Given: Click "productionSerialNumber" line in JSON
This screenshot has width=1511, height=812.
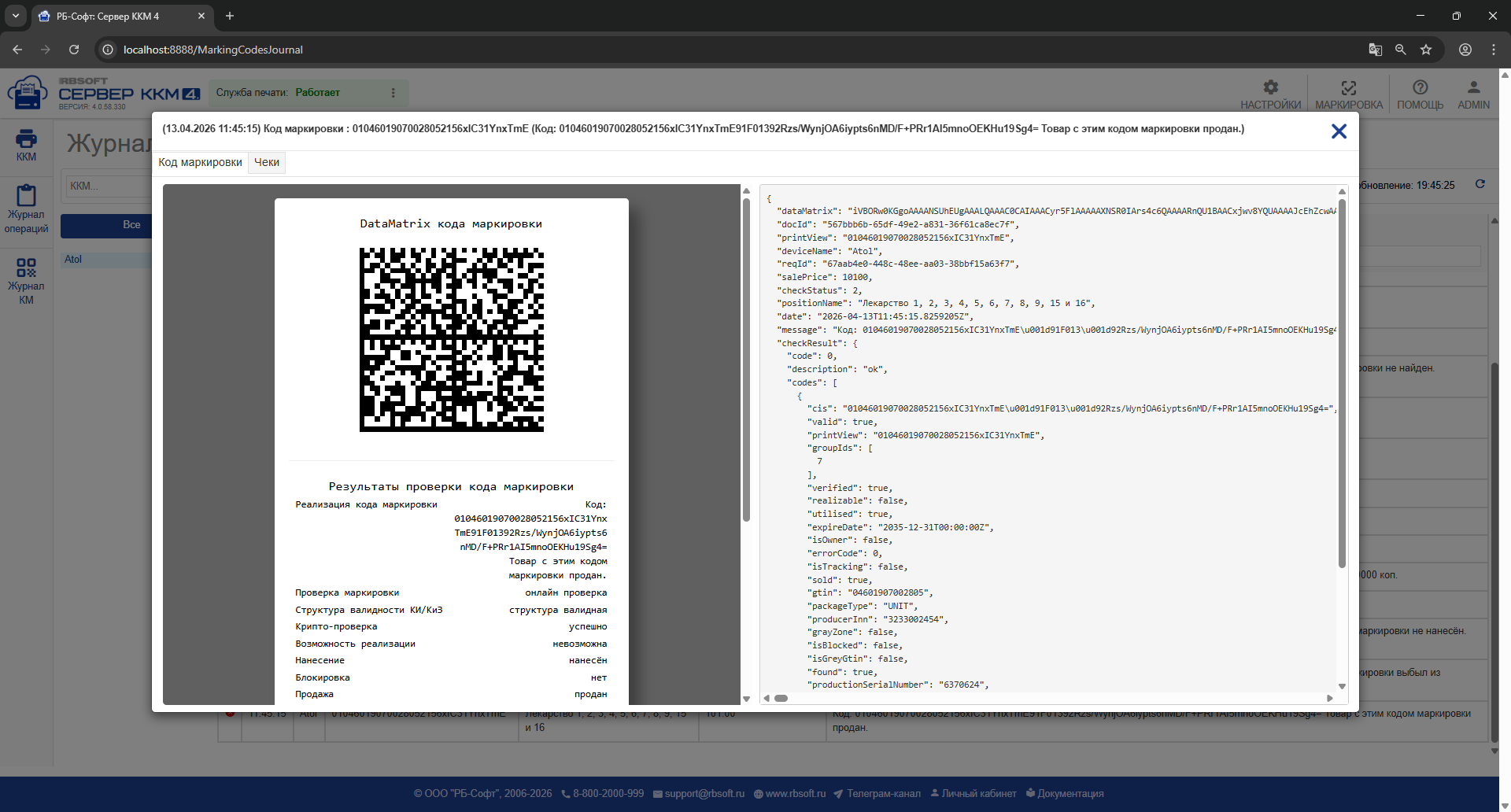Looking at the screenshot, I should click(x=898, y=685).
